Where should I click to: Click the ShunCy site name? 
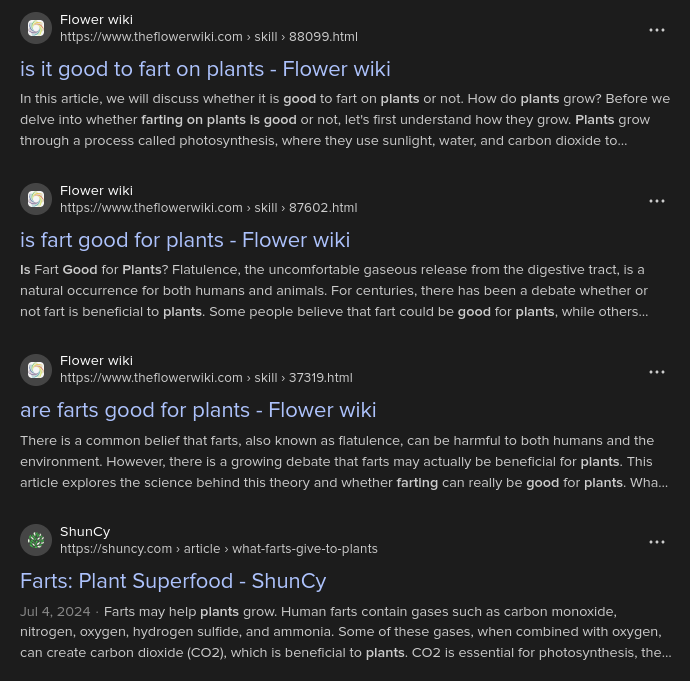(x=85, y=532)
